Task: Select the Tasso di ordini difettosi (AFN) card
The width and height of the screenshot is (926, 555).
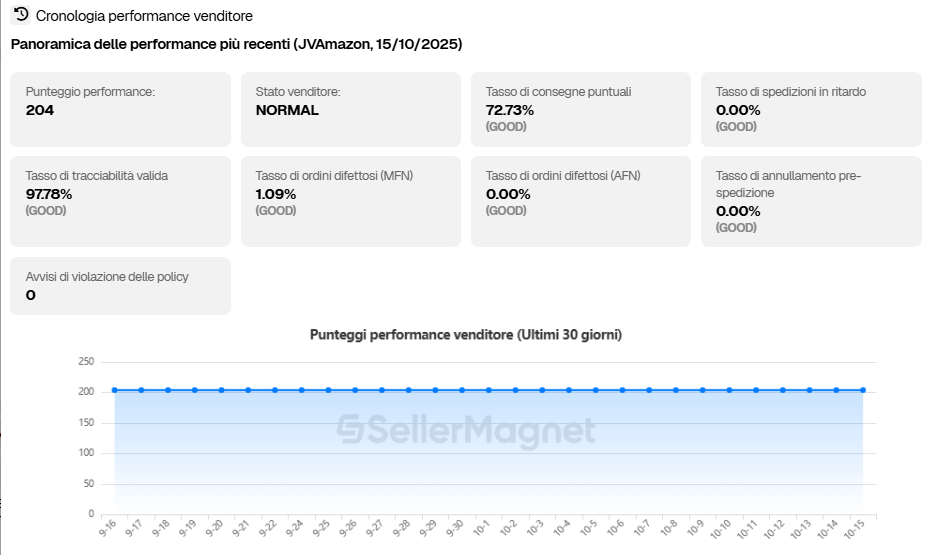Action: [x=580, y=201]
